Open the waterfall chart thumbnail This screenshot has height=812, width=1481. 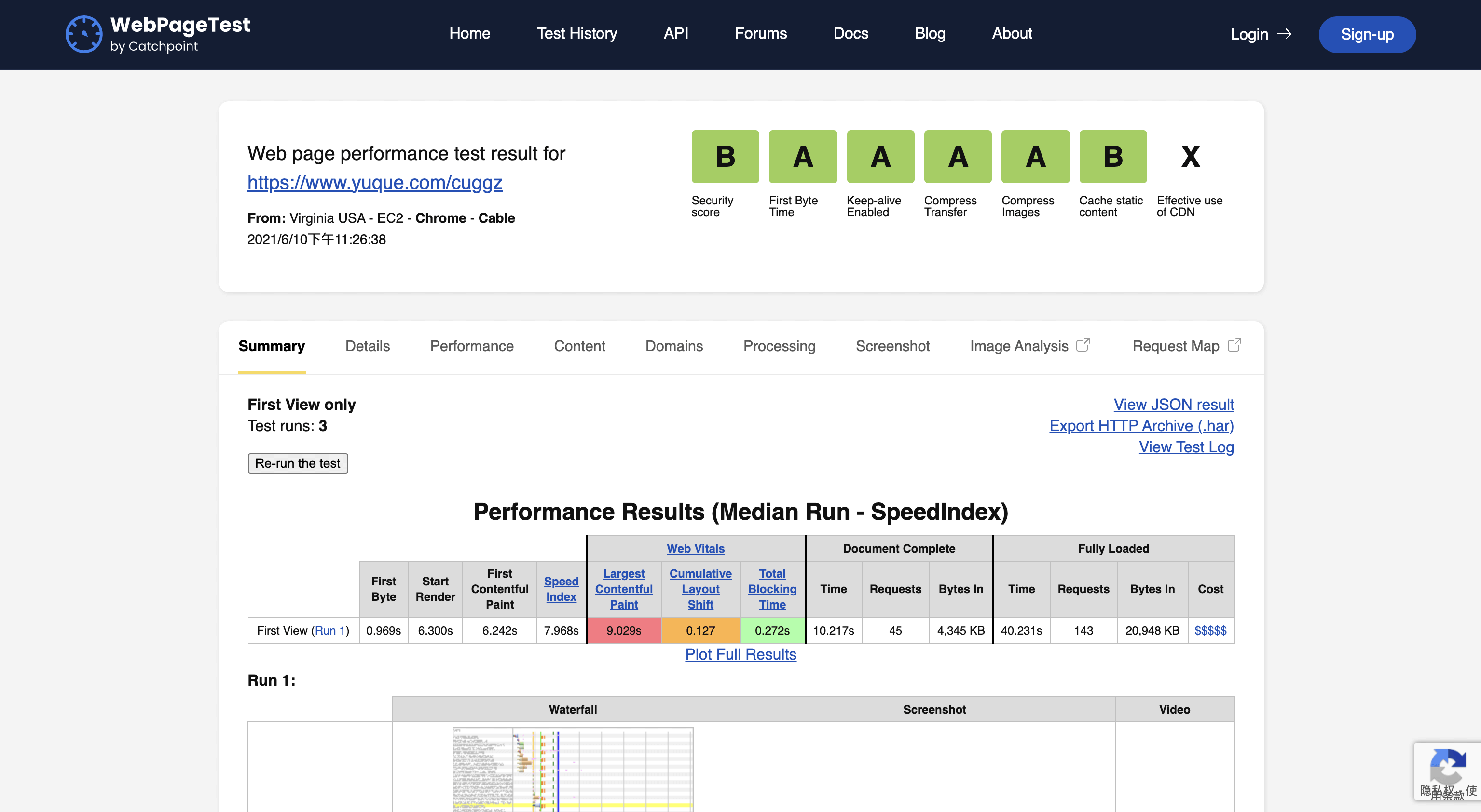tap(573, 769)
